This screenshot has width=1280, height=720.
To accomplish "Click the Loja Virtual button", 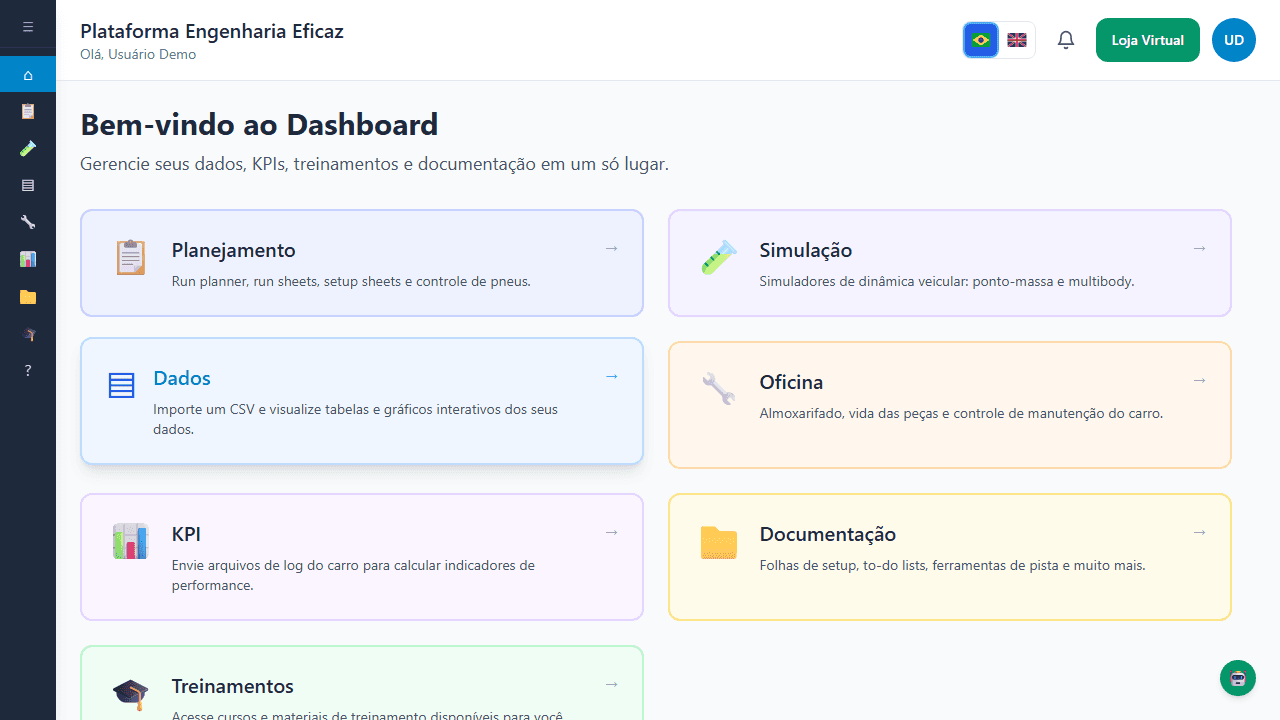I will pos(1147,40).
